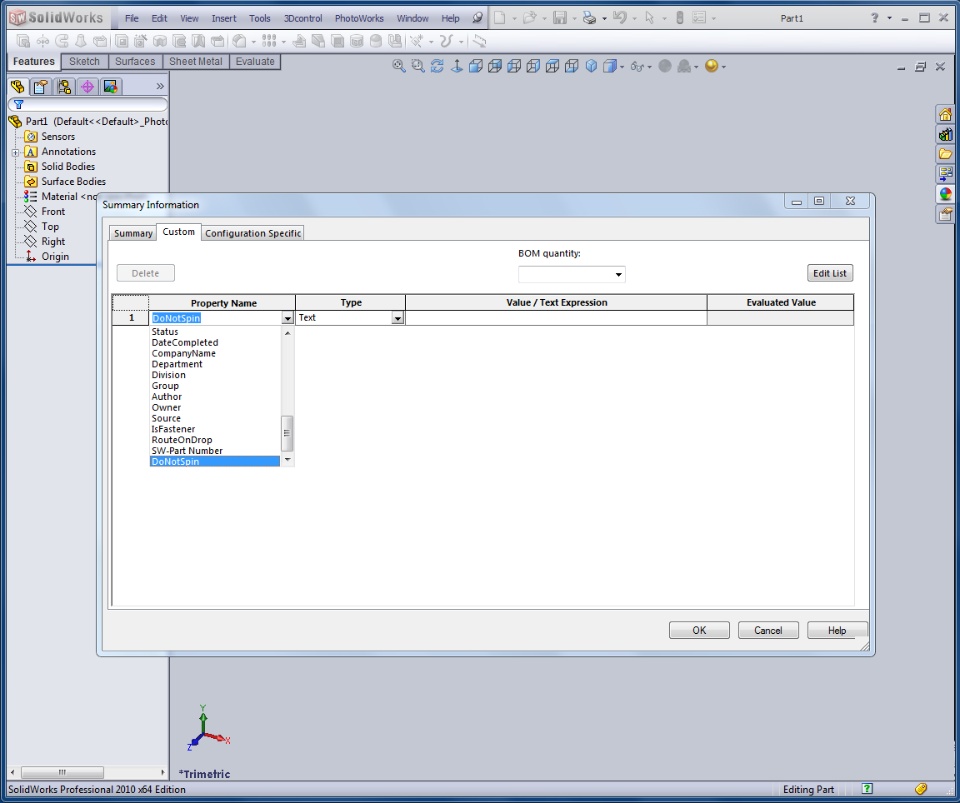Viewport: 960px width, 803px height.
Task: Open the Property Name dropdown arrow
Action: (x=288, y=318)
